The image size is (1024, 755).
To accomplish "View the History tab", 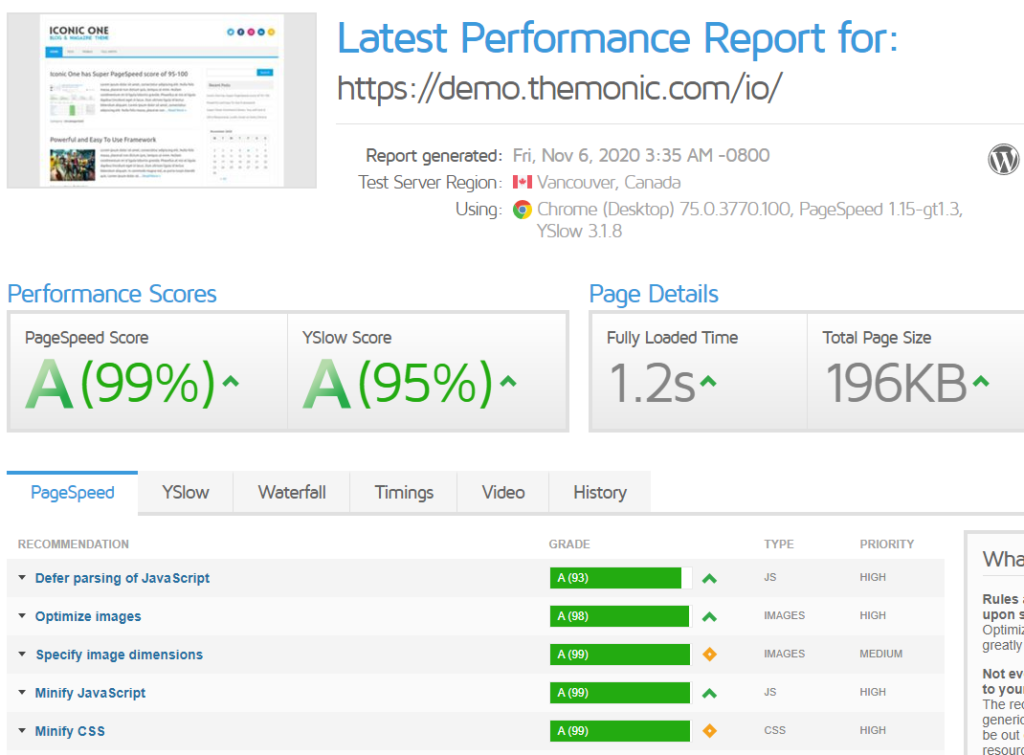I will point(600,492).
